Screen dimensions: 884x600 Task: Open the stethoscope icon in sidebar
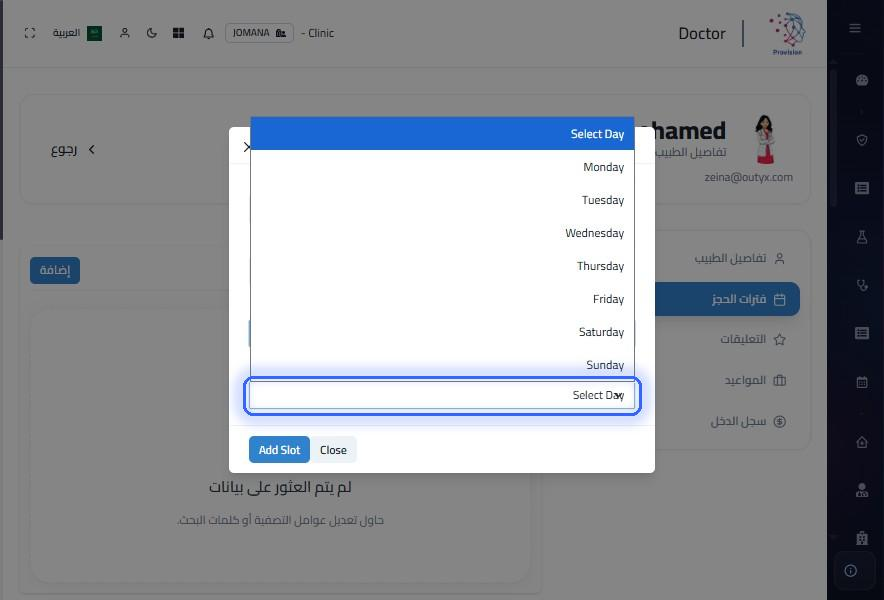(862, 285)
